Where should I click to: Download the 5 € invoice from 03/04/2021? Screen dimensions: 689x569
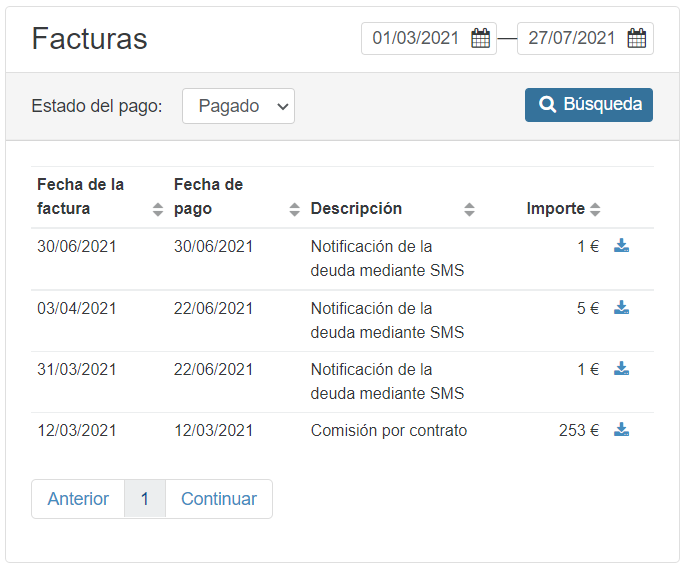621,308
